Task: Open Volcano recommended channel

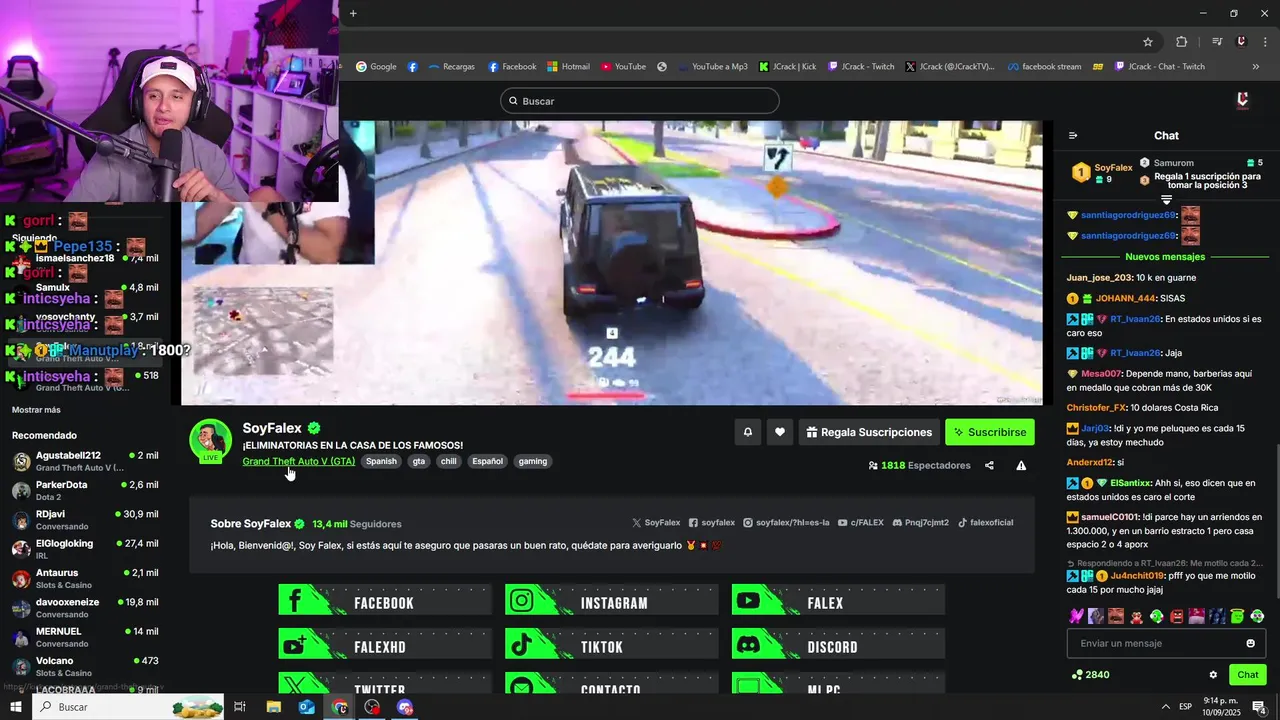Action: pos(85,666)
